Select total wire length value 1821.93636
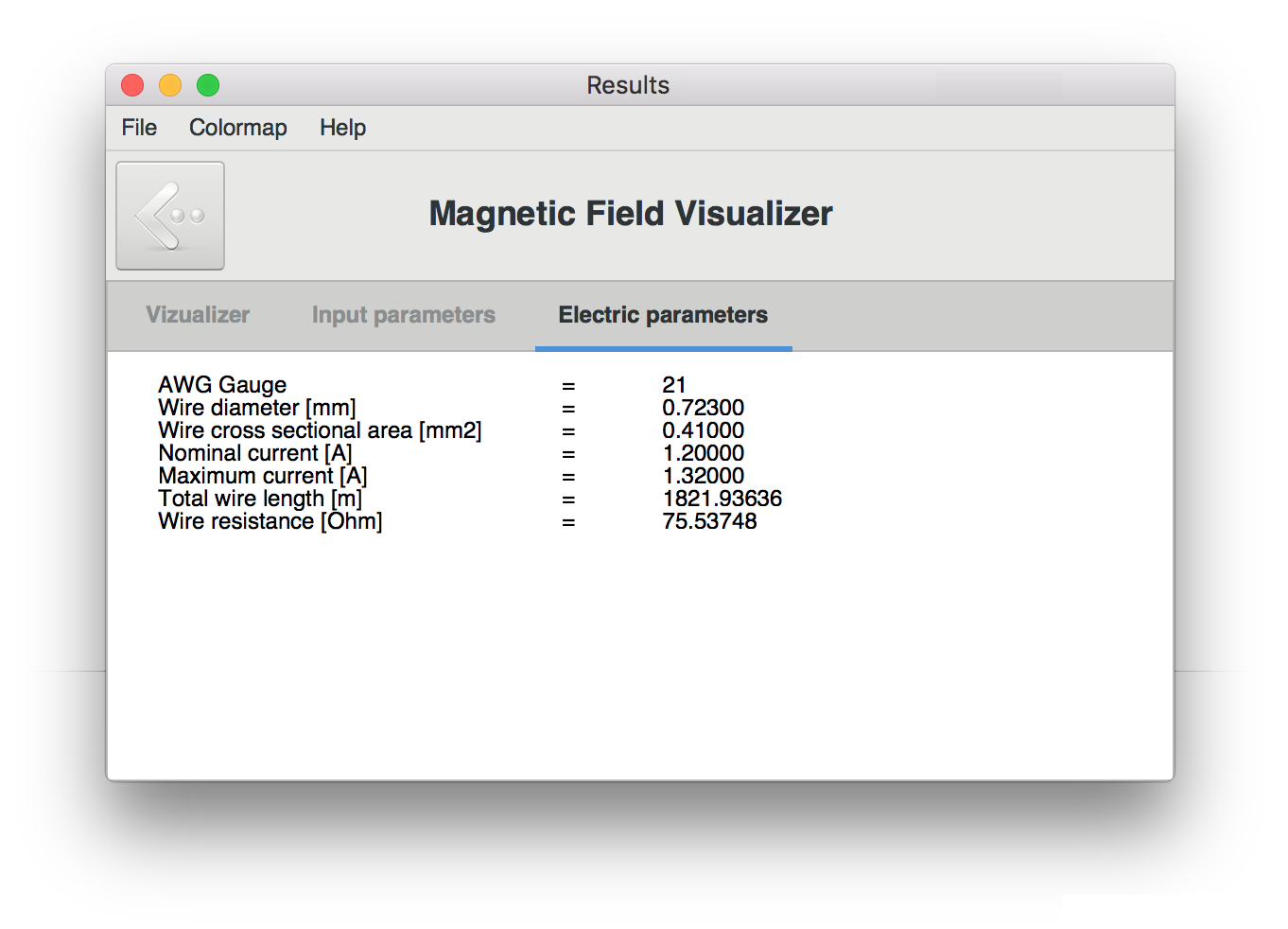1288x929 pixels. 722,499
